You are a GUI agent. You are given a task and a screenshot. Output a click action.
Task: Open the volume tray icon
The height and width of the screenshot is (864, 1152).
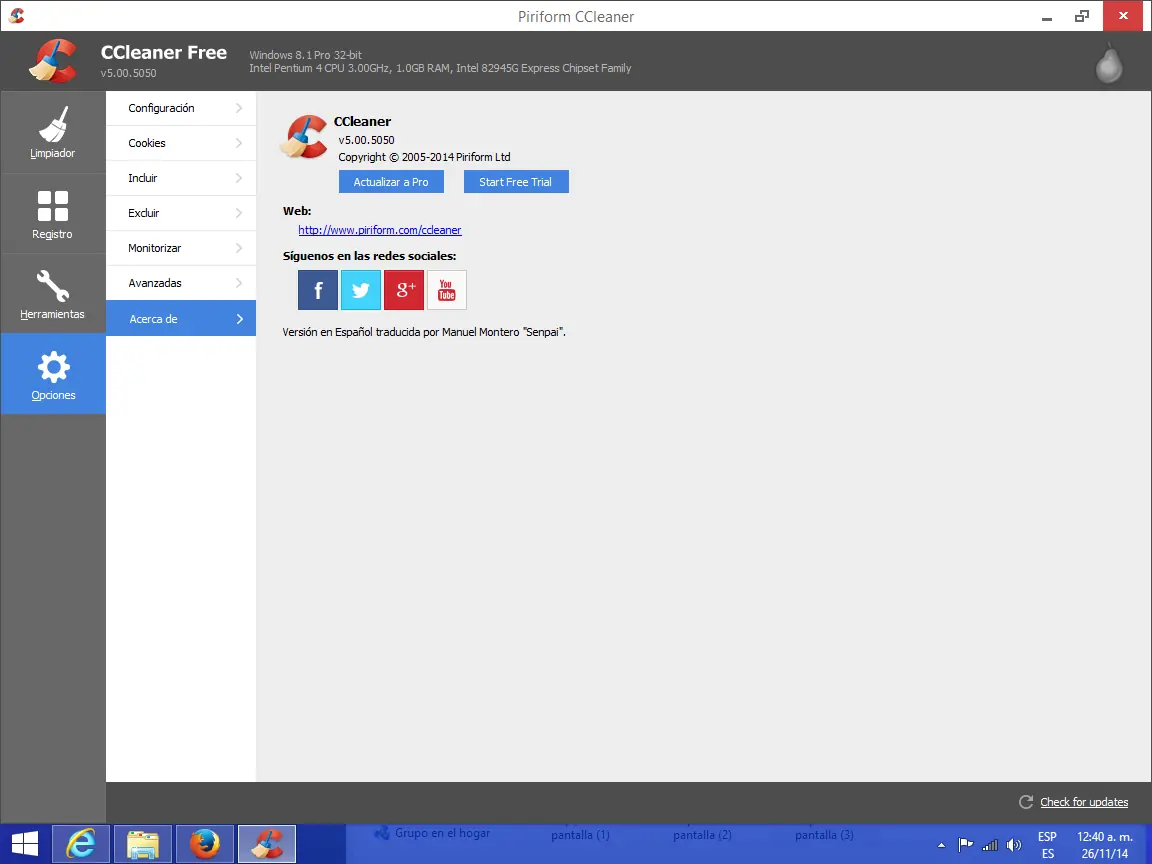[1014, 845]
